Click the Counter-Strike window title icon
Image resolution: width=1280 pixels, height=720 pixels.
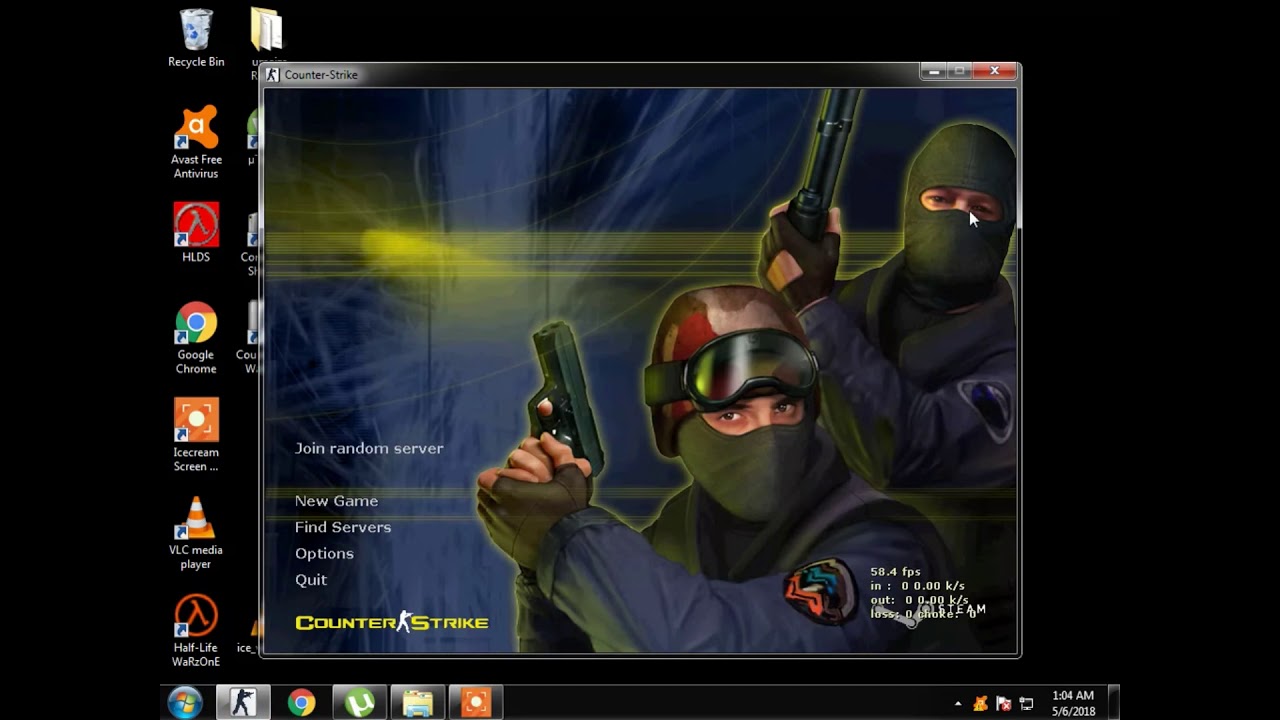click(272, 74)
